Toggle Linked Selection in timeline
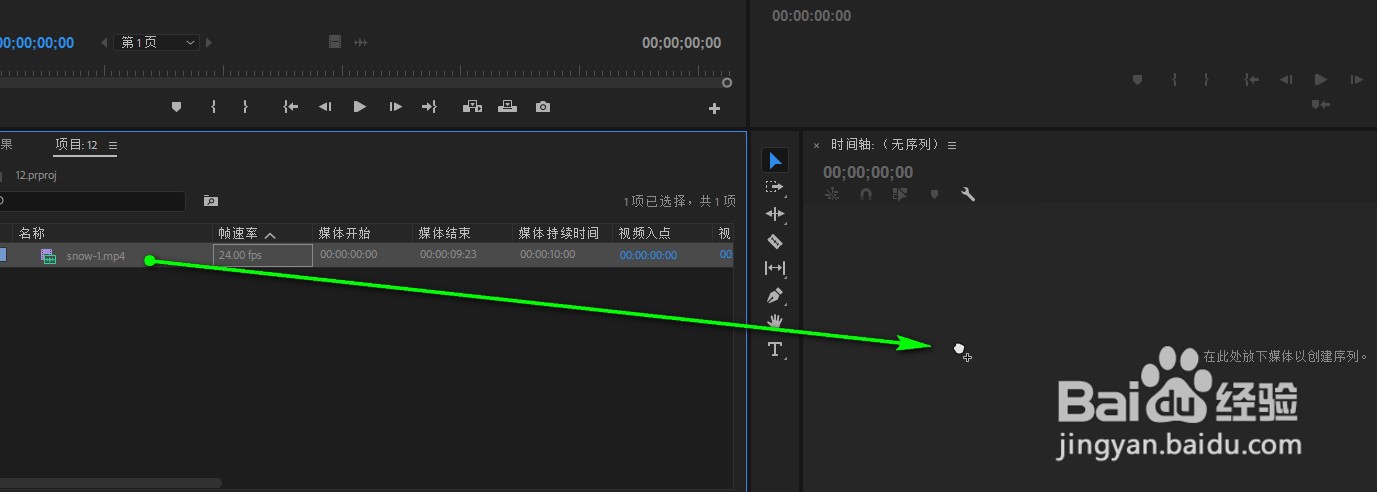This screenshot has width=1377, height=492. pos(900,195)
